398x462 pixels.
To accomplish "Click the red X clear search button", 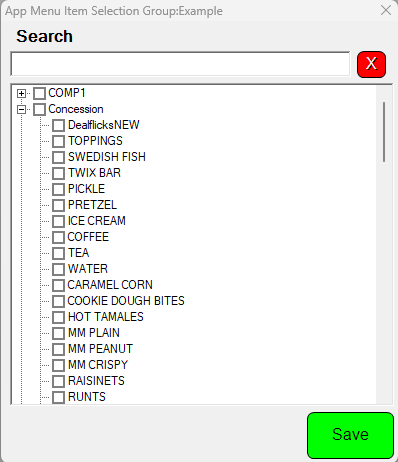I will click(371, 64).
